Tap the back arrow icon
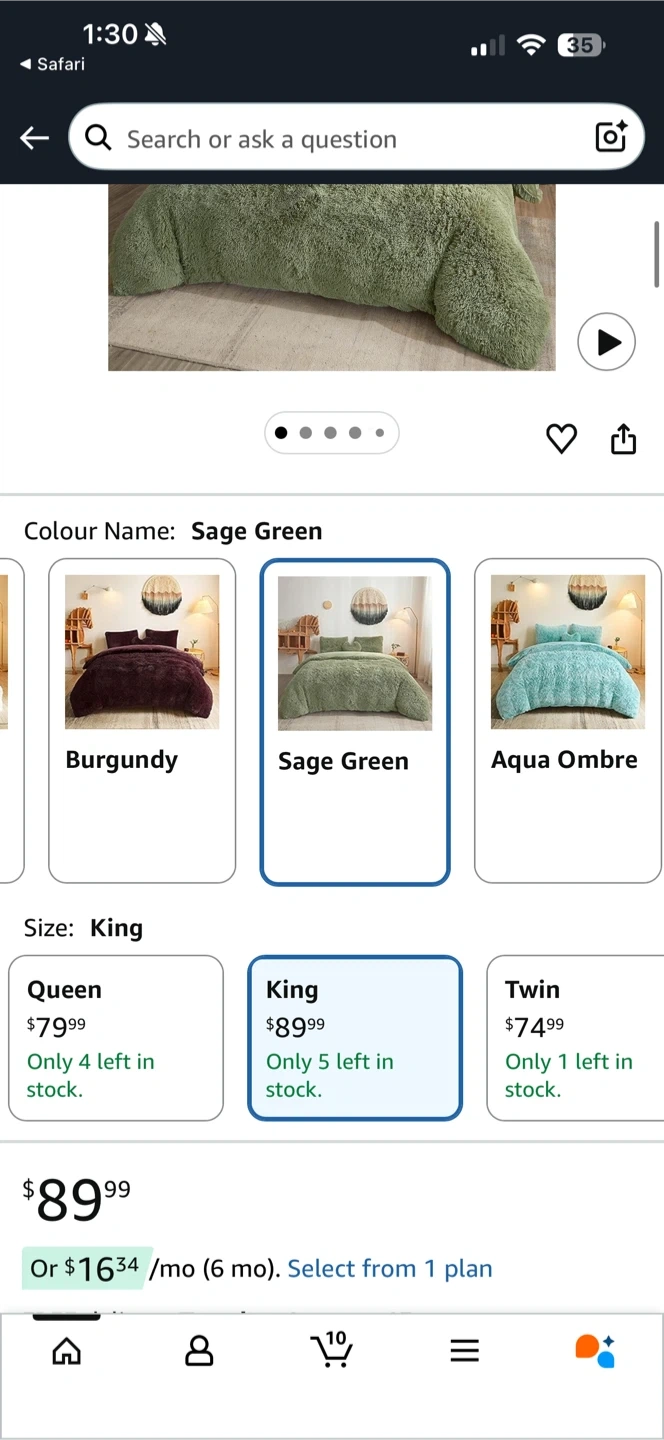 [35, 138]
